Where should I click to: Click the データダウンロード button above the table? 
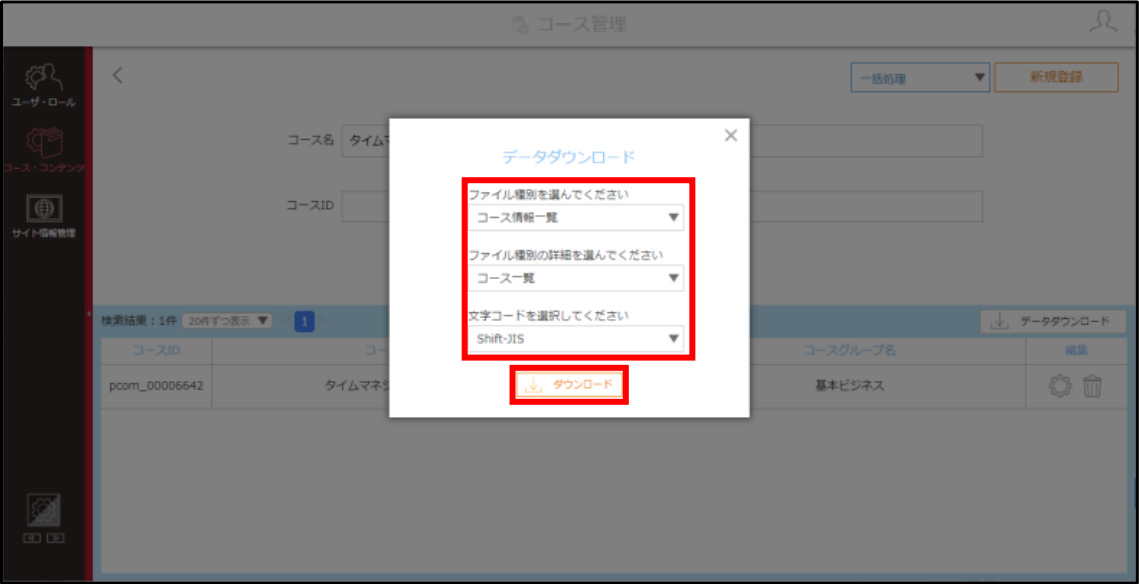[x=1053, y=322]
